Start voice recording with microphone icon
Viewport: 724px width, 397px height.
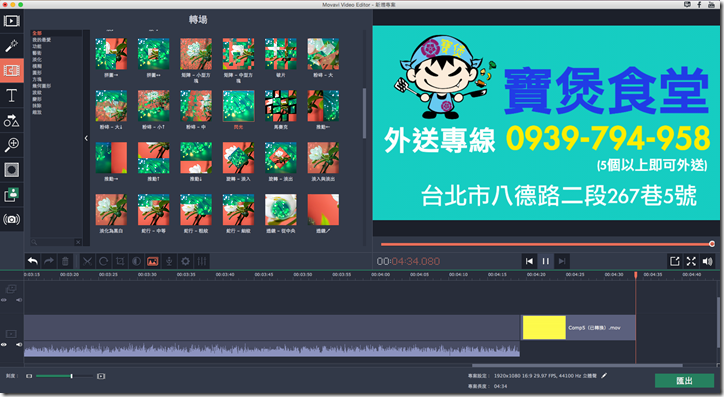(x=169, y=261)
